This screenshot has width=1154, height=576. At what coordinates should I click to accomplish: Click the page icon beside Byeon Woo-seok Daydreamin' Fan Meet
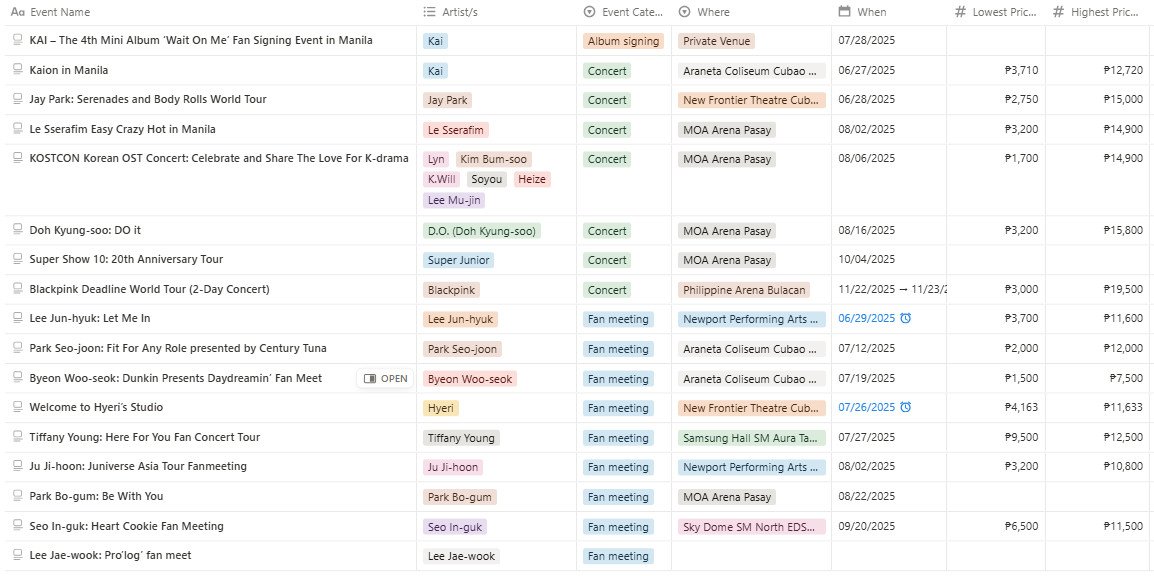[x=18, y=378]
